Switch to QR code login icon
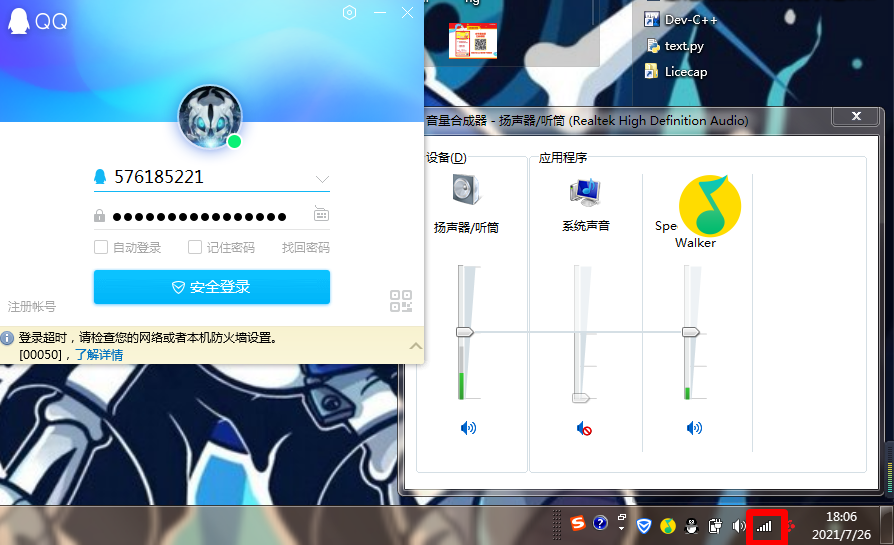The width and height of the screenshot is (894, 545). coord(401,301)
